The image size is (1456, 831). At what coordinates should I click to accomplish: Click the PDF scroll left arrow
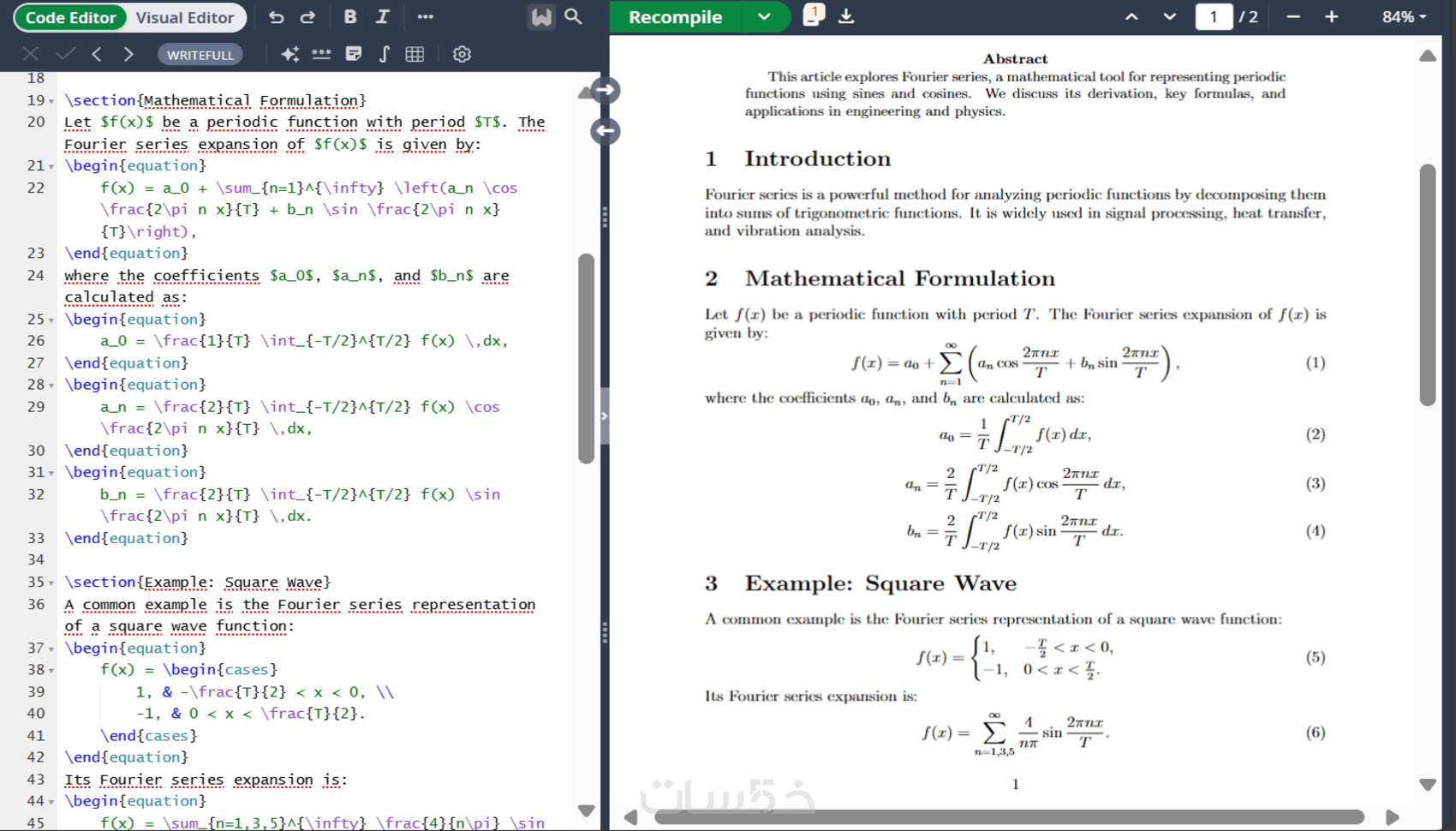(631, 817)
